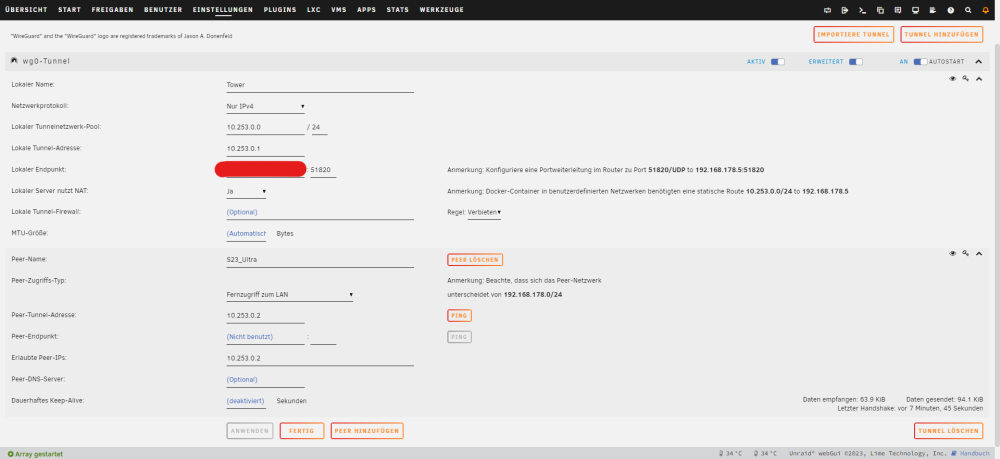
Task: Open the orange notification bell
Action: tap(986, 10)
